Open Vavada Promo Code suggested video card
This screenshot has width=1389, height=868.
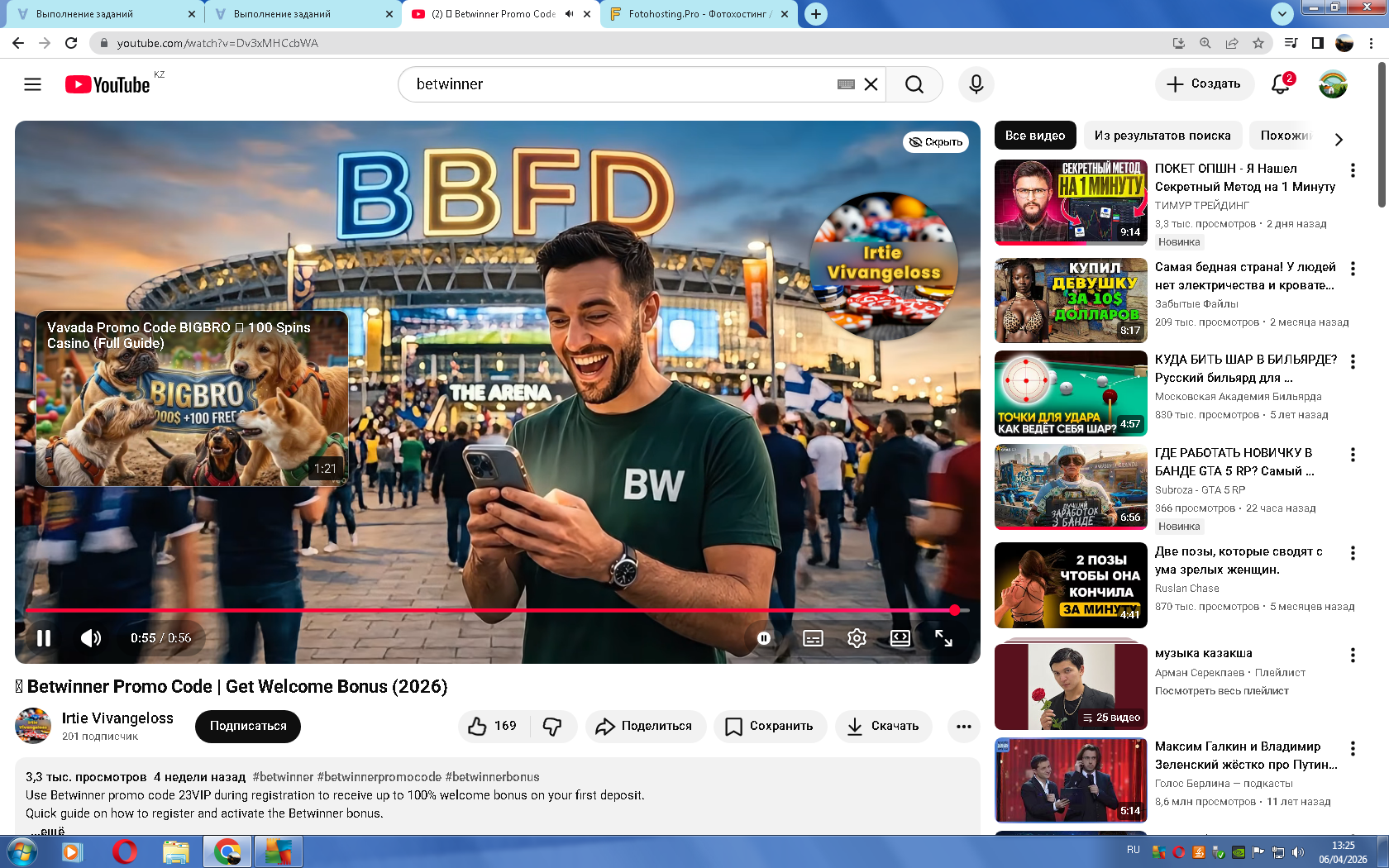coord(192,398)
